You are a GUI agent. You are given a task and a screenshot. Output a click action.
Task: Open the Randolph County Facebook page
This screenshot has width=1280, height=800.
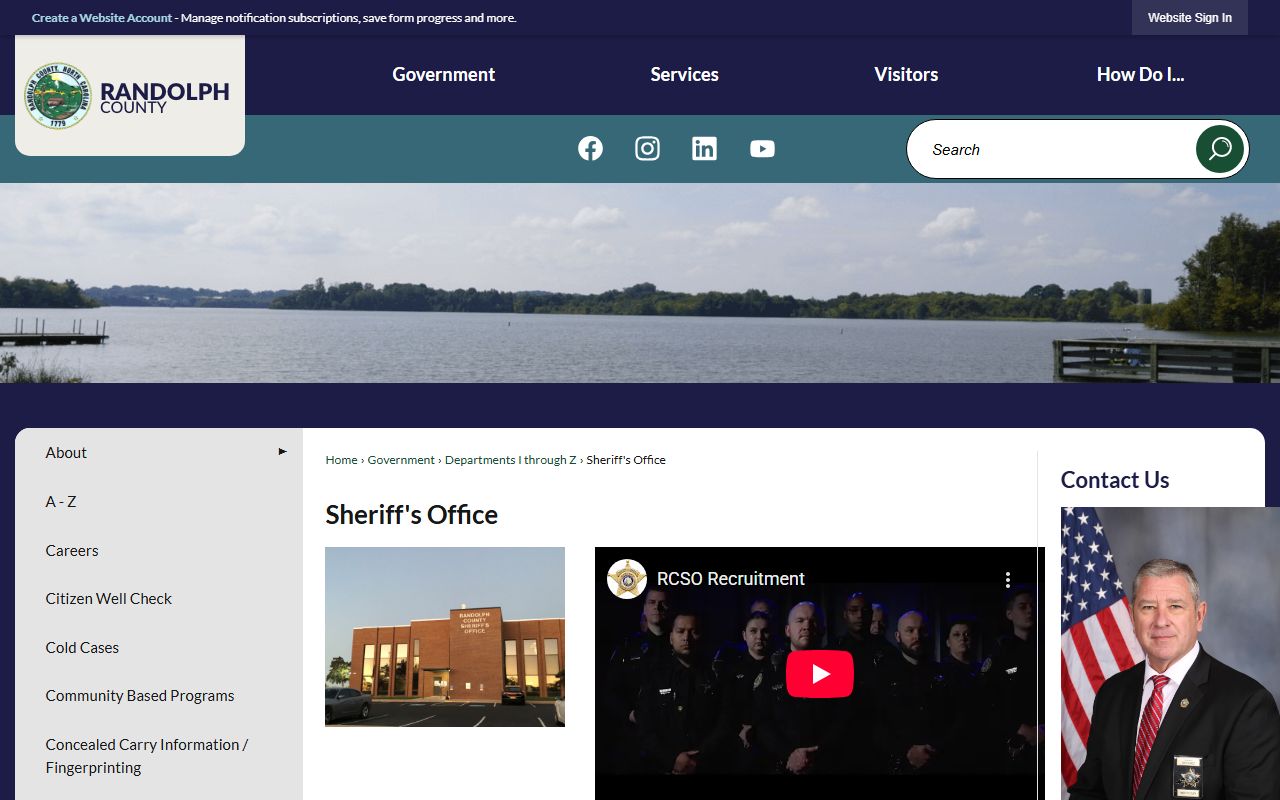click(590, 149)
